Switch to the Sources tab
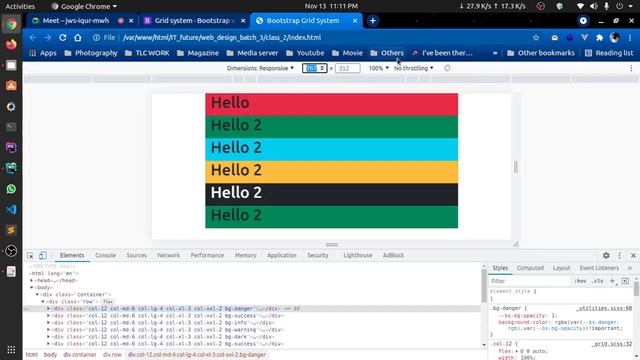The image size is (640, 360). tap(136, 256)
